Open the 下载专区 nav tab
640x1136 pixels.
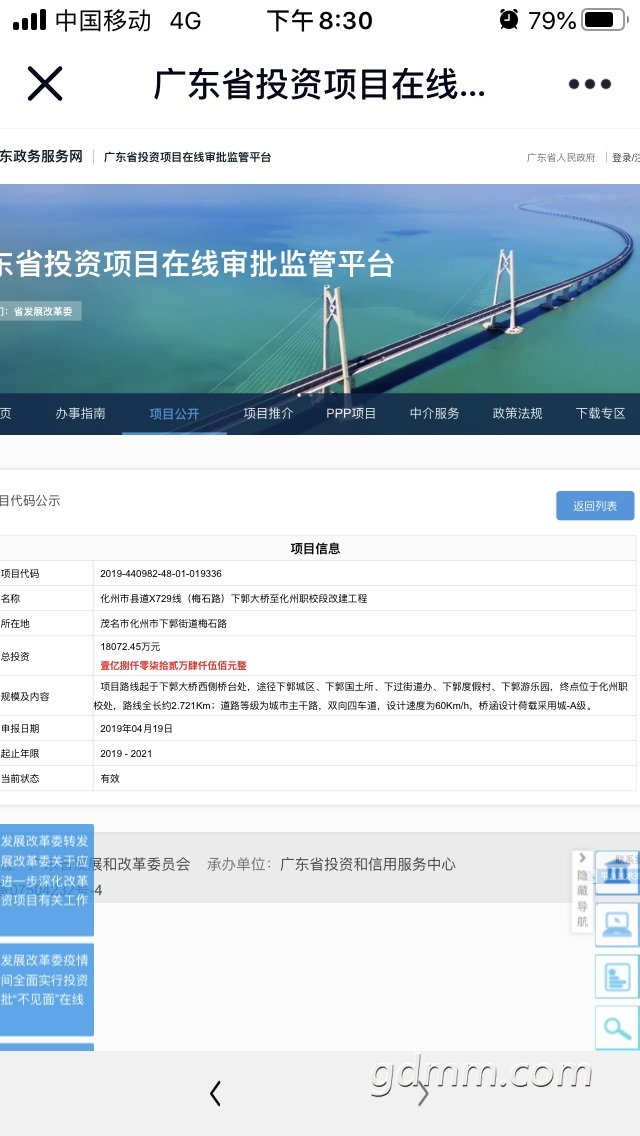click(600, 414)
